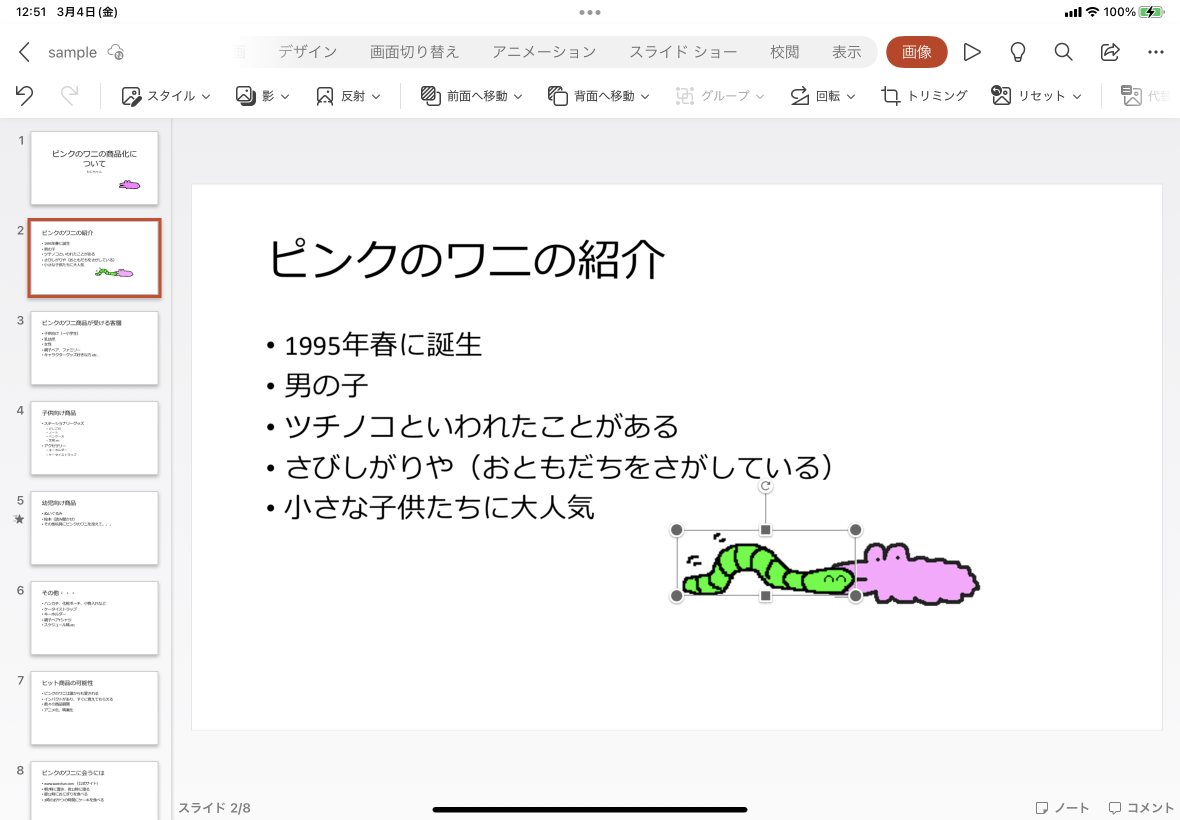Click the picture style icon
Viewport: 1180px width, 820px height.
pos(131,96)
